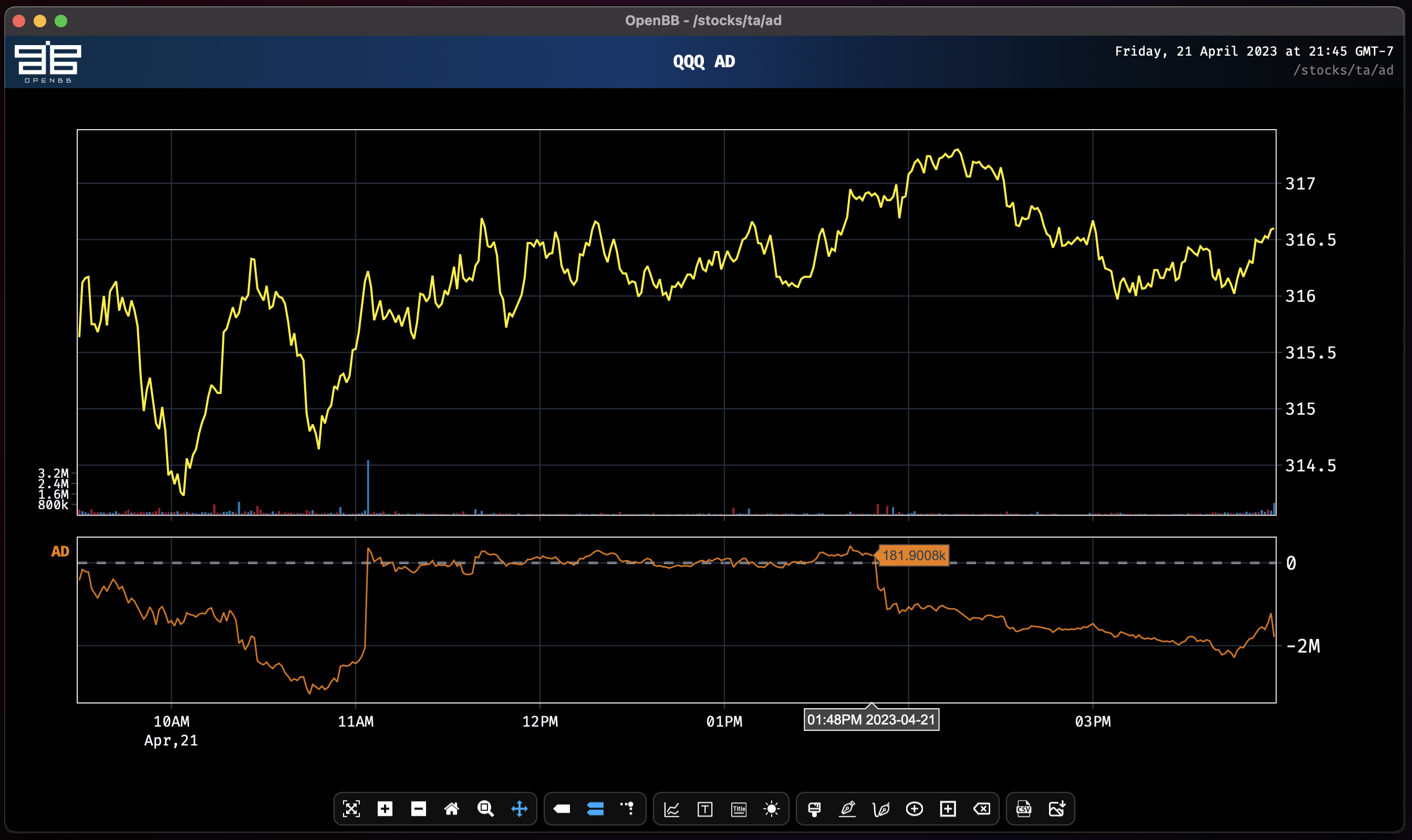Open the paint roller color tool
This screenshot has width=1412, height=840.
point(814,809)
